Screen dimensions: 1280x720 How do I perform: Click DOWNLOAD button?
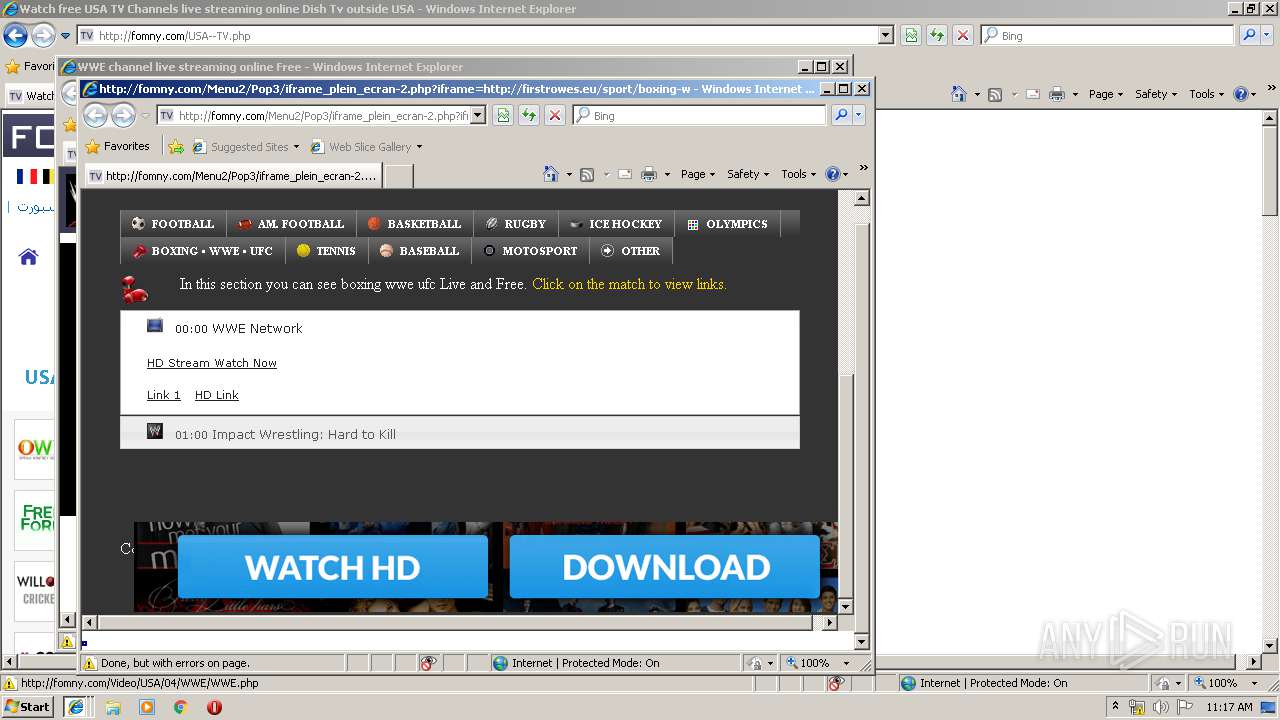pyautogui.click(x=665, y=567)
